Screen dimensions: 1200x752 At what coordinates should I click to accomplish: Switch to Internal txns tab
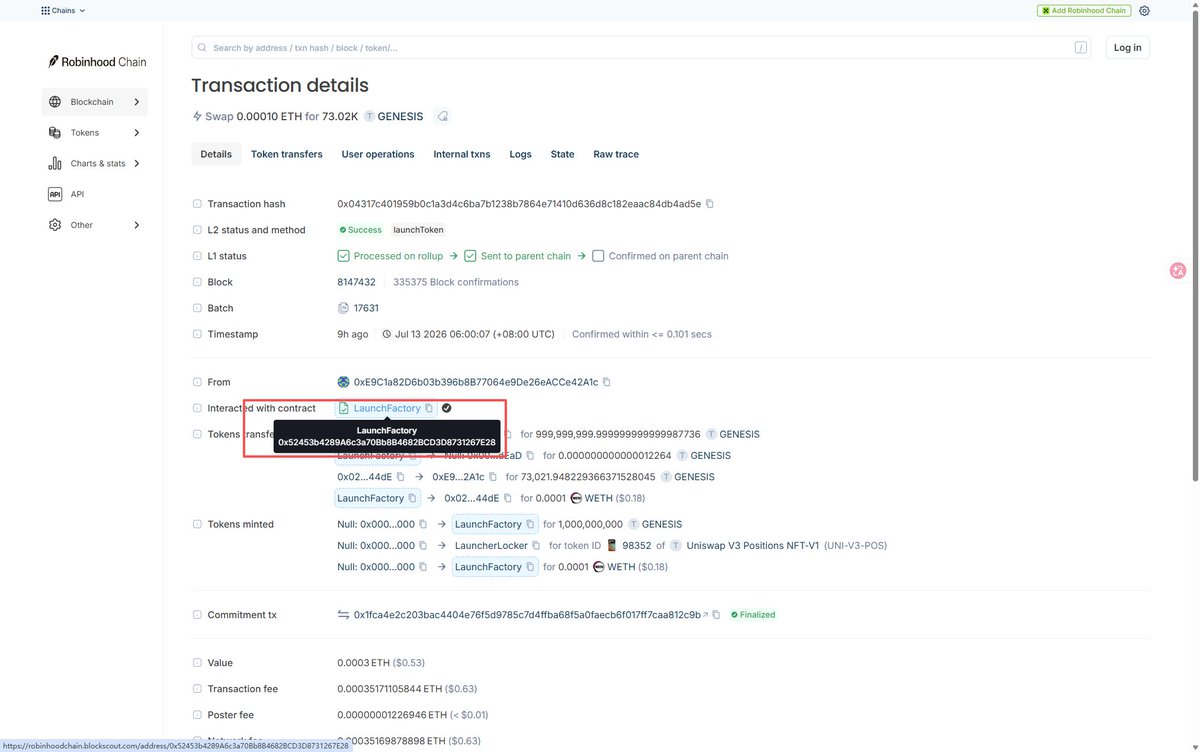click(x=462, y=154)
